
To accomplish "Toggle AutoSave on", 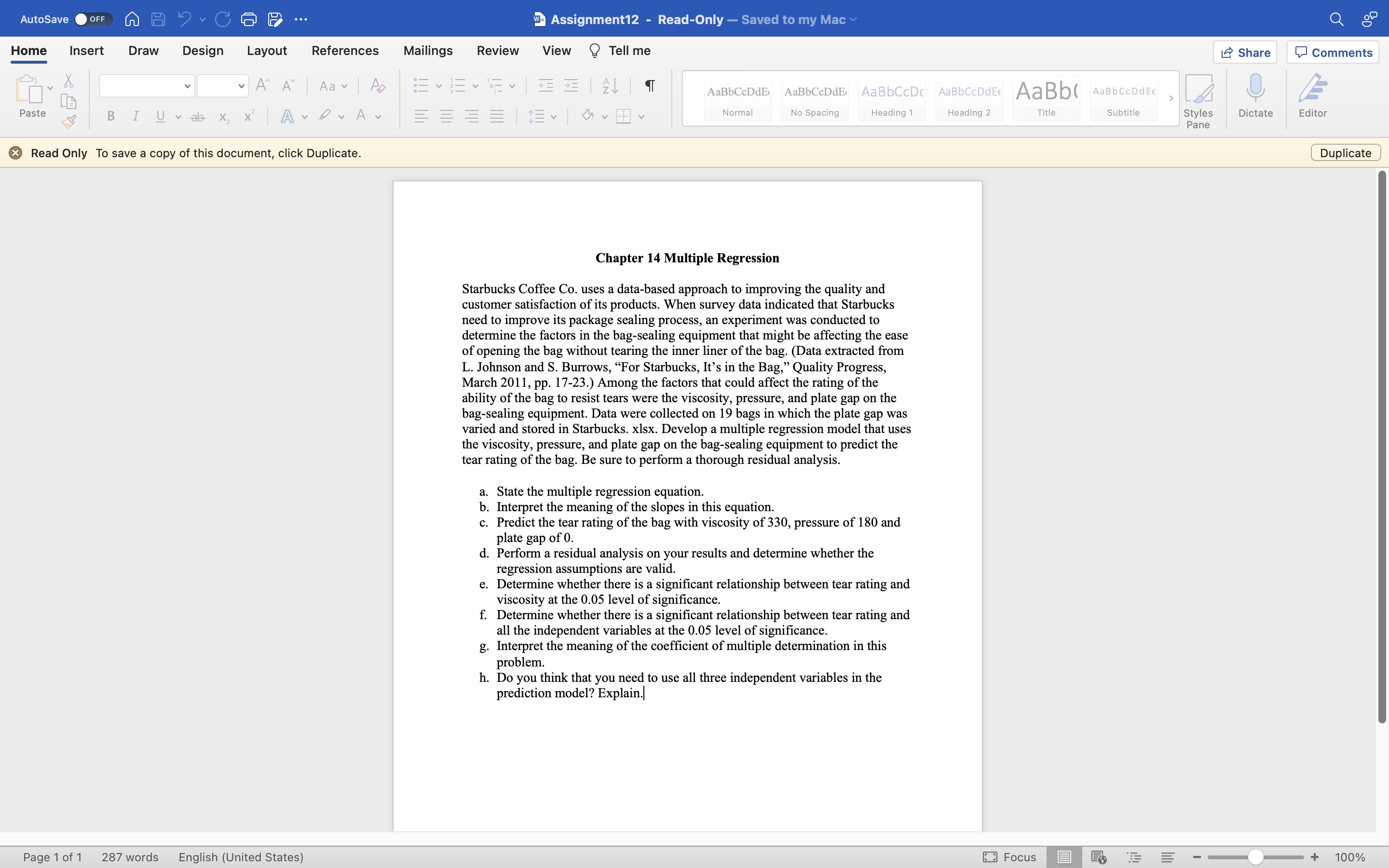I will (x=91, y=18).
